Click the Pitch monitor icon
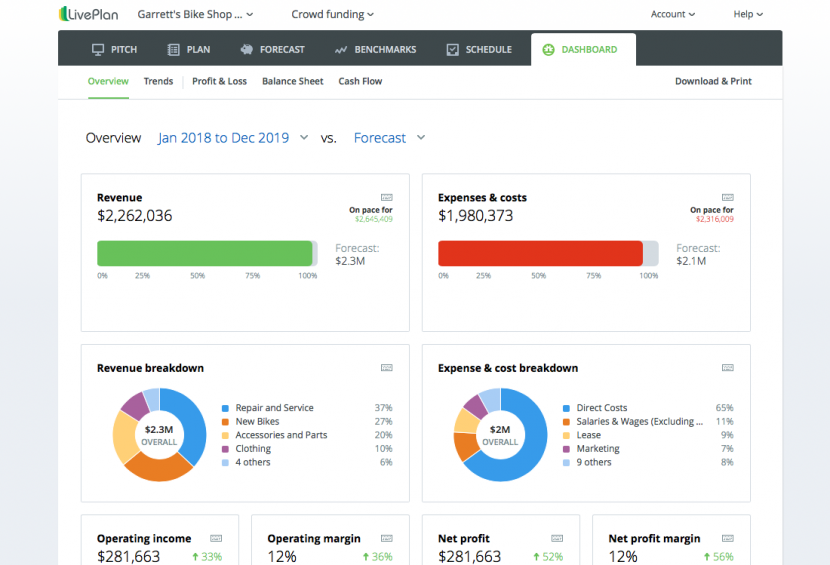The height and width of the screenshot is (565, 830). click(98, 49)
